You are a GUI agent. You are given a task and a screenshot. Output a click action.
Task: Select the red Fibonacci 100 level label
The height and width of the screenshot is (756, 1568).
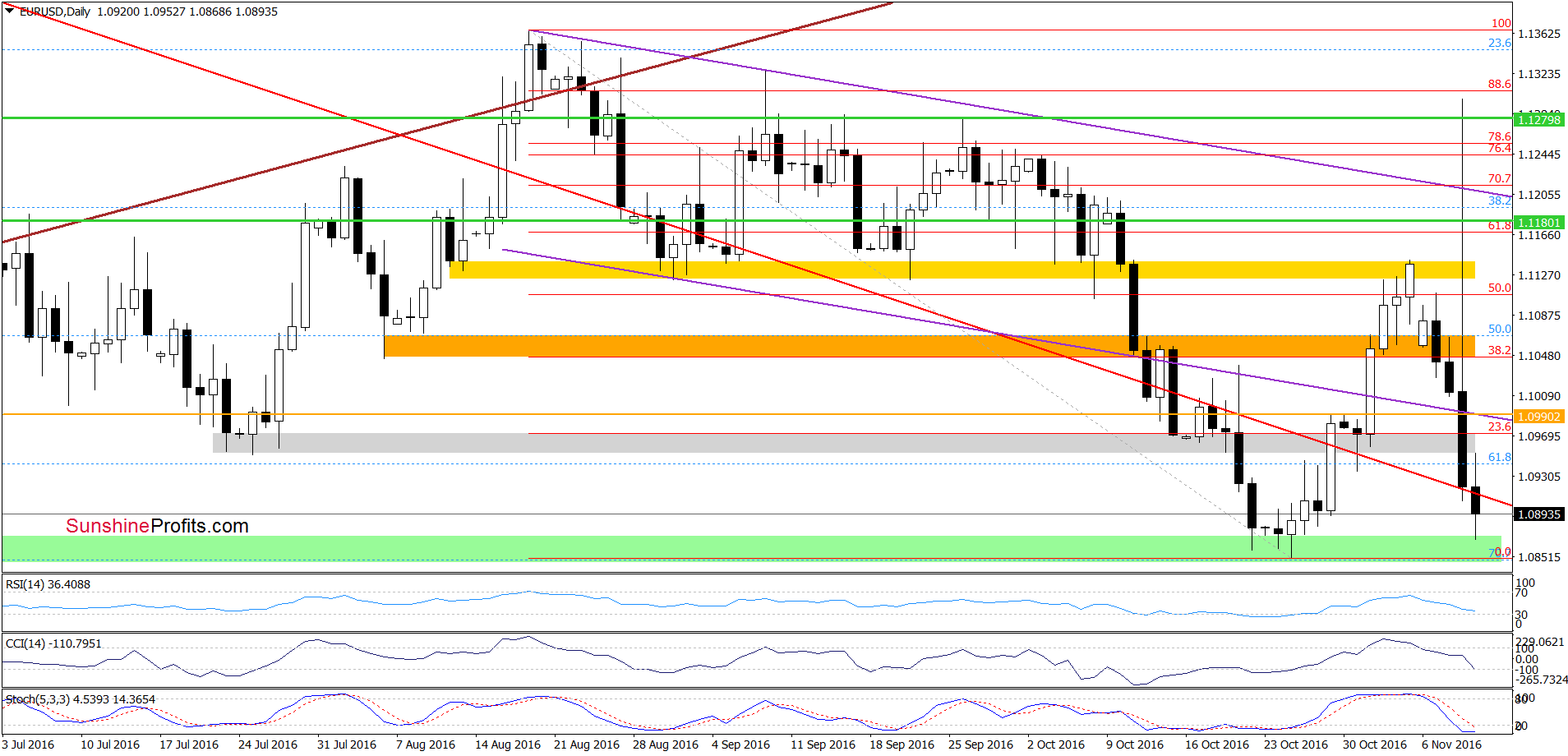(x=1501, y=23)
